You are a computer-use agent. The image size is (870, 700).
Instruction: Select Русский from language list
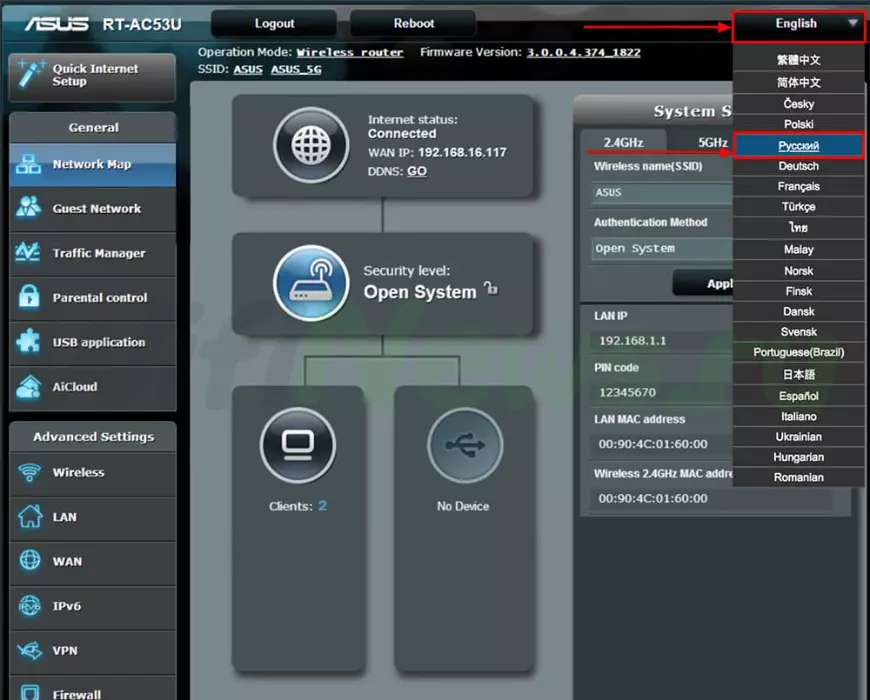798,146
